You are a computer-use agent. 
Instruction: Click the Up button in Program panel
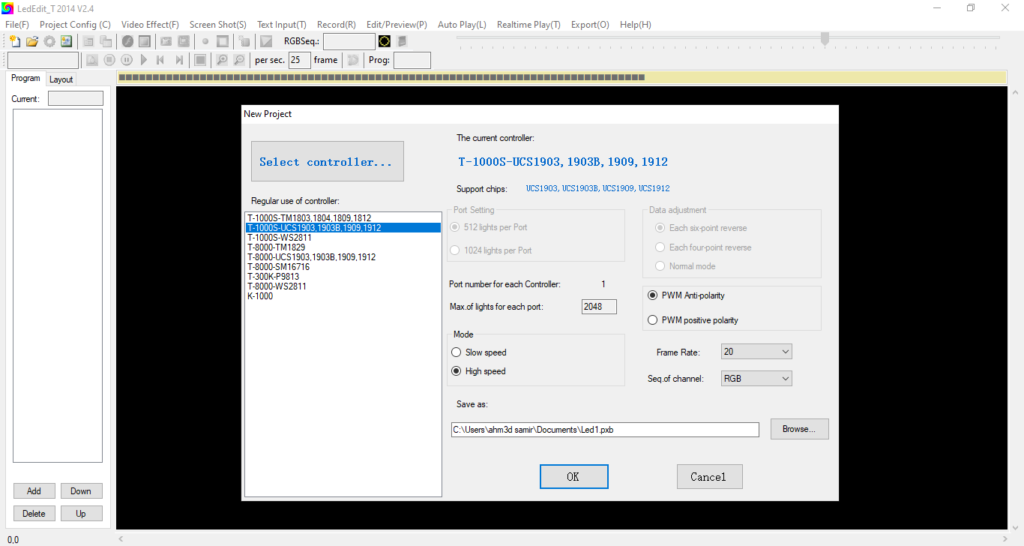[81, 513]
